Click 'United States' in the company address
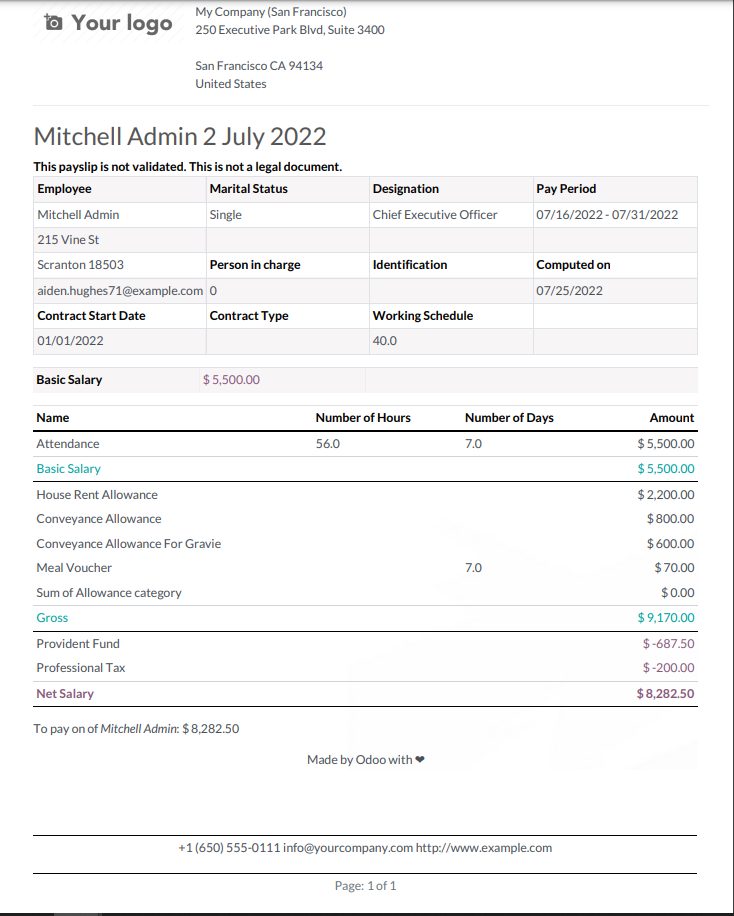734x916 pixels. [x=231, y=84]
